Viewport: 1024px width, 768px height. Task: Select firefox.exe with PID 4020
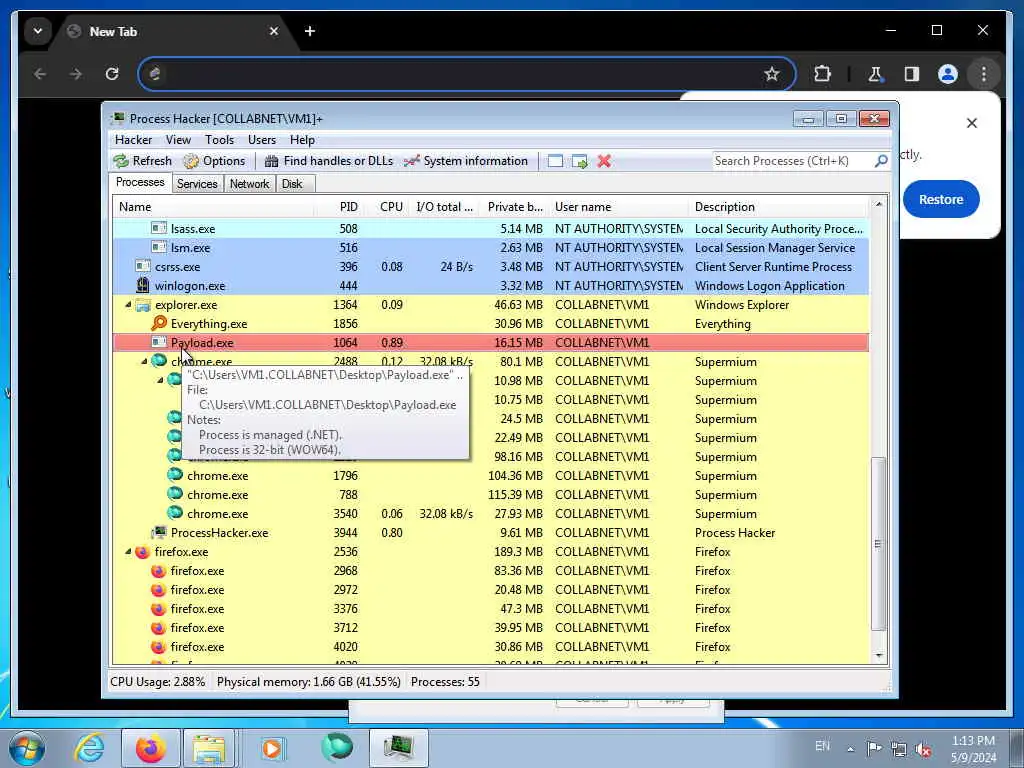(x=491, y=647)
